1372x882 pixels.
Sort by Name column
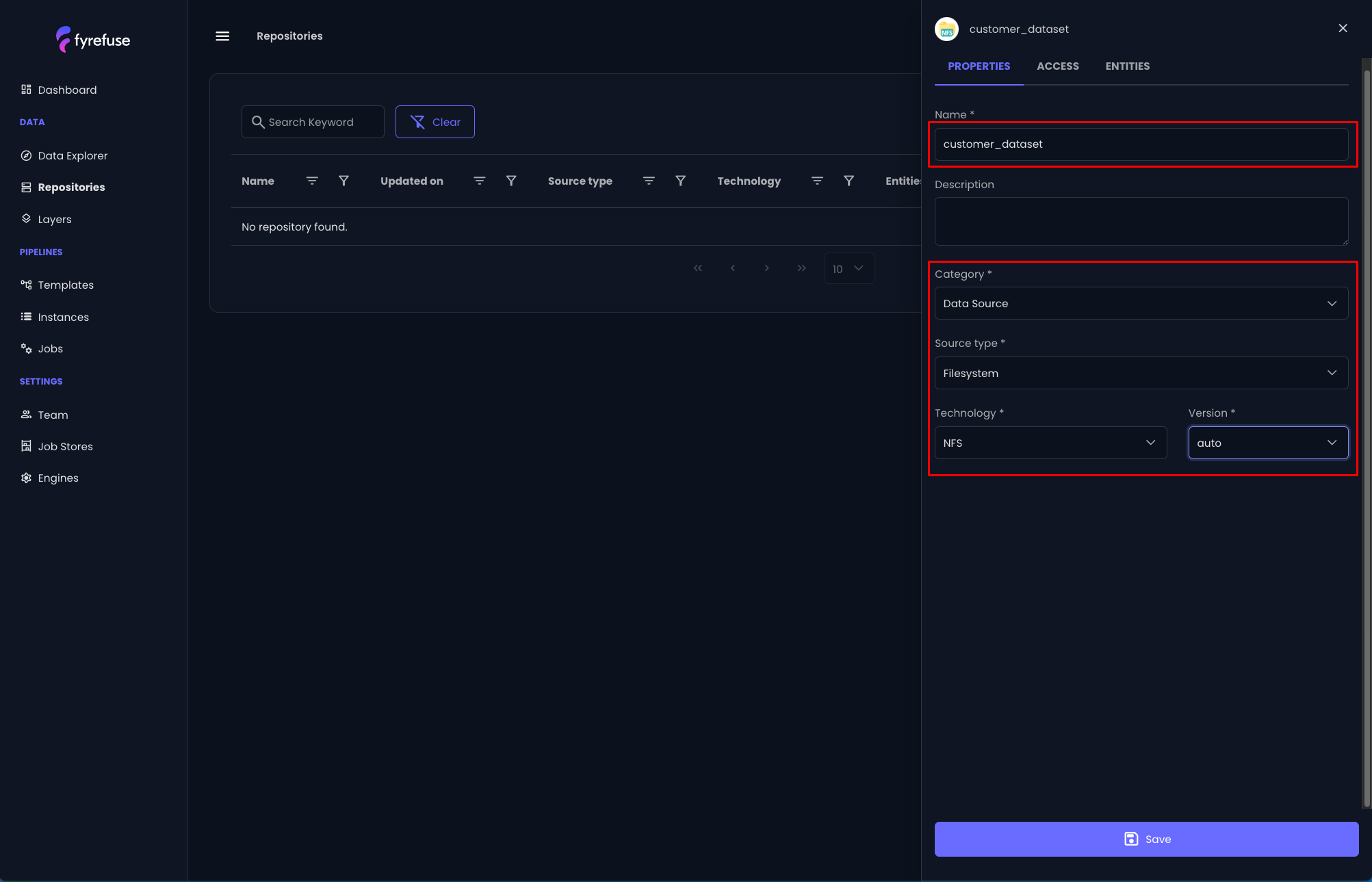coord(312,181)
